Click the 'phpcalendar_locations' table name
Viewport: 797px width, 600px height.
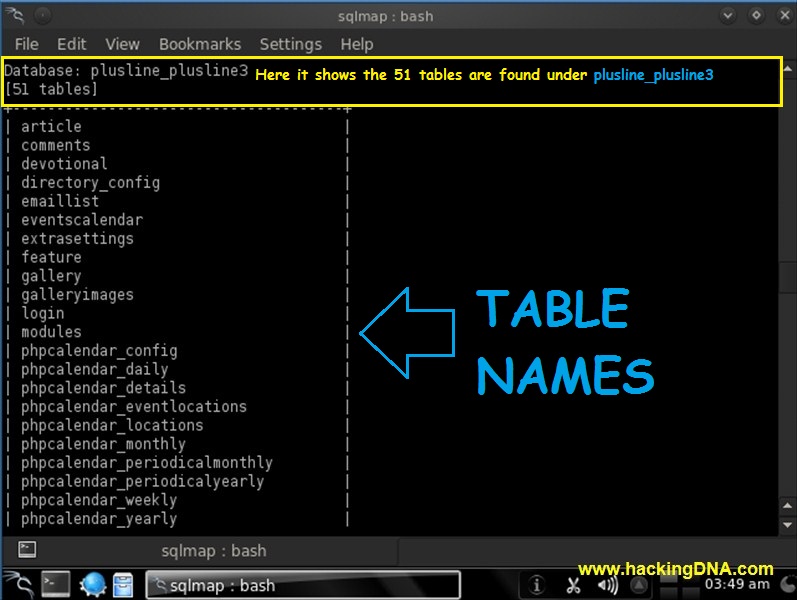(x=112, y=426)
